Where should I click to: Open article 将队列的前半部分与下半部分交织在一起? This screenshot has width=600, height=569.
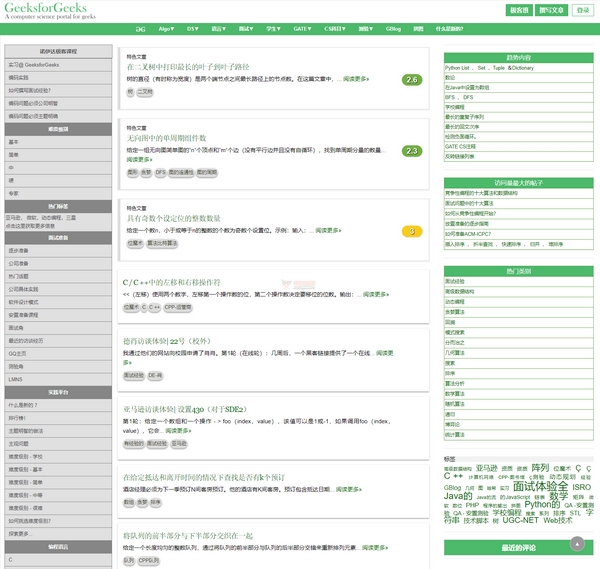click(x=188, y=536)
